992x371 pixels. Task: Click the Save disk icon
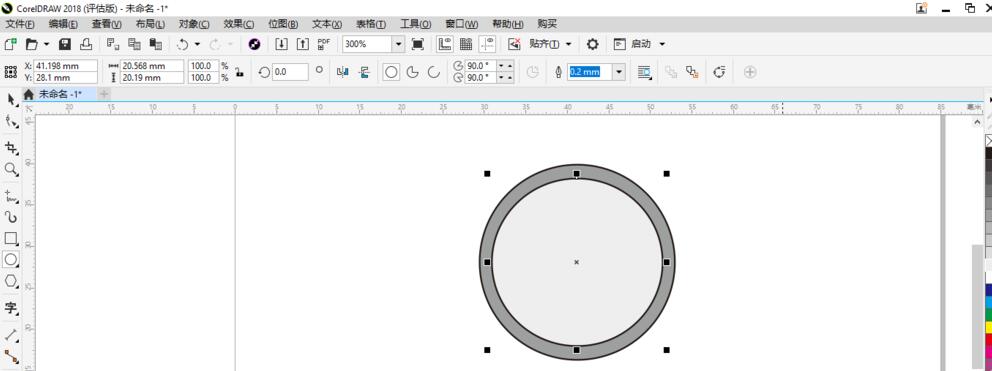pyautogui.click(x=65, y=44)
